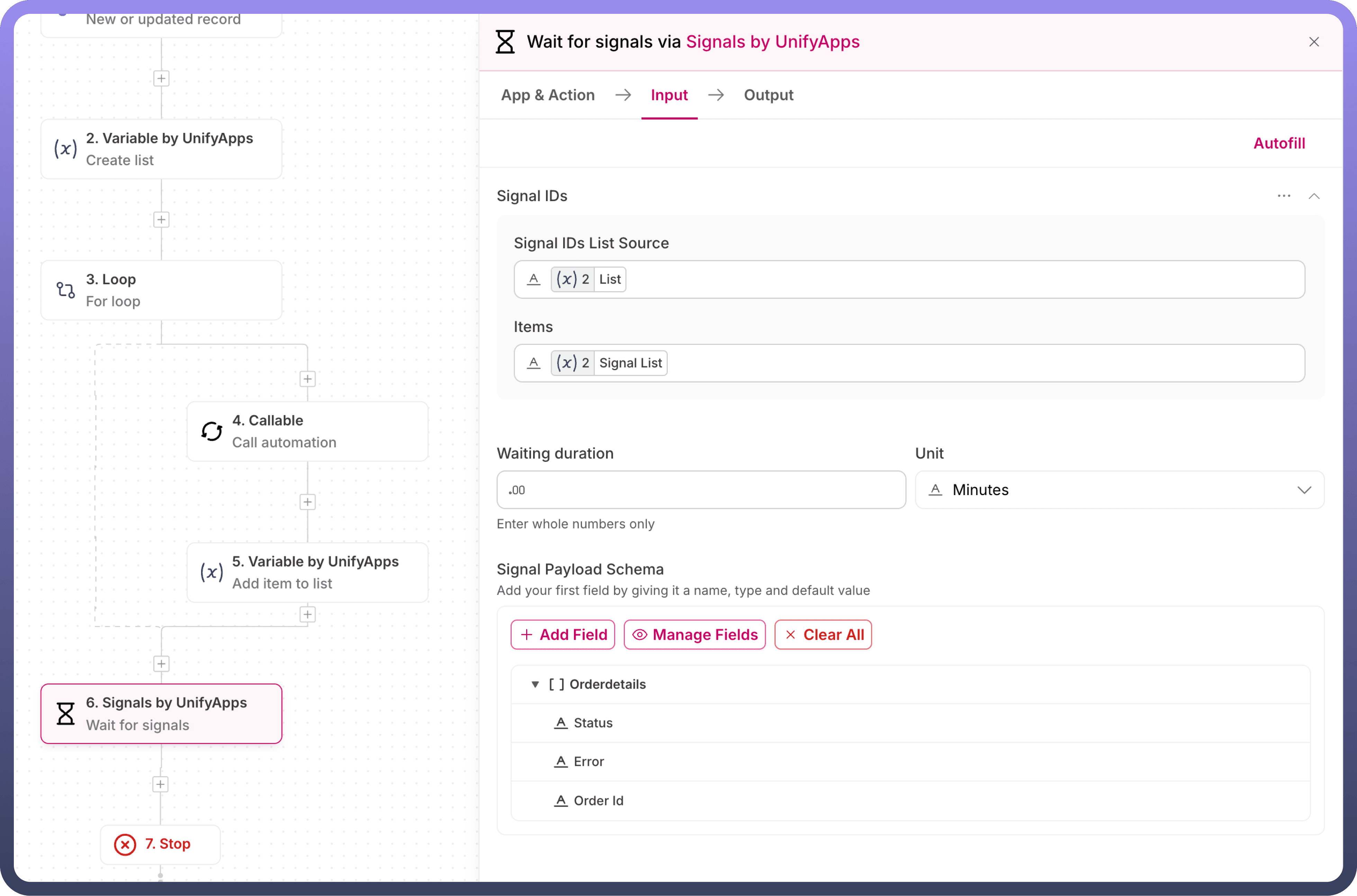Click the plus connector below Signals step
The width and height of the screenshot is (1357, 896).
click(161, 784)
